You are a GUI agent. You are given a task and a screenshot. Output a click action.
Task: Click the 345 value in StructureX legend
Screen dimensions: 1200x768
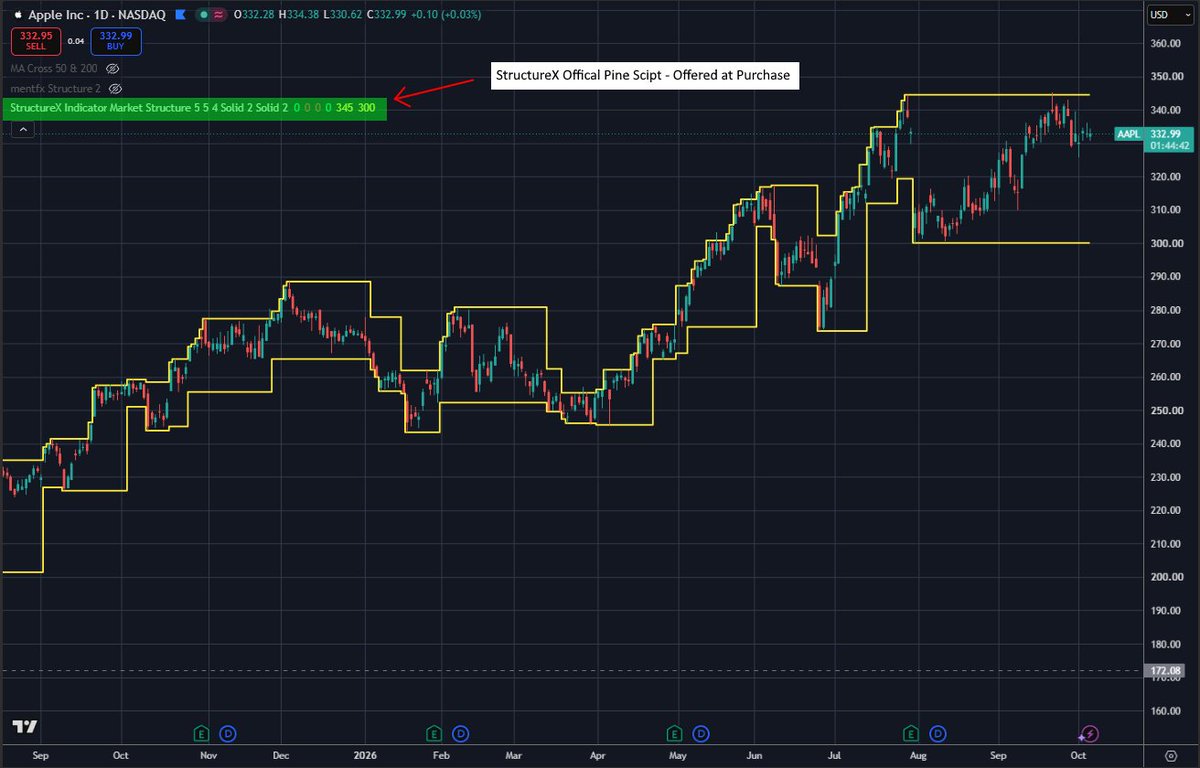[345, 106]
